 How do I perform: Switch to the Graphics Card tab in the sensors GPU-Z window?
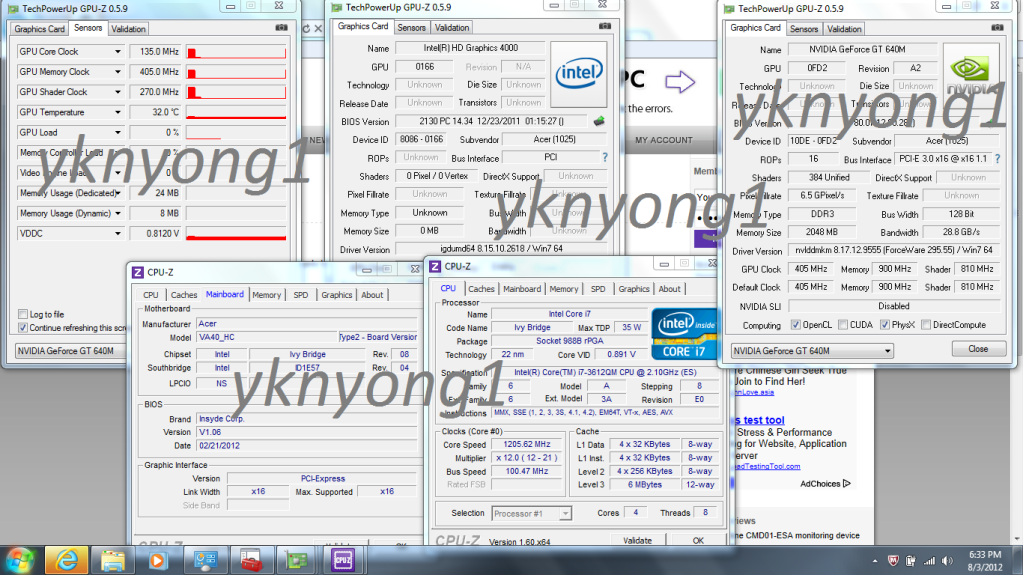39,29
